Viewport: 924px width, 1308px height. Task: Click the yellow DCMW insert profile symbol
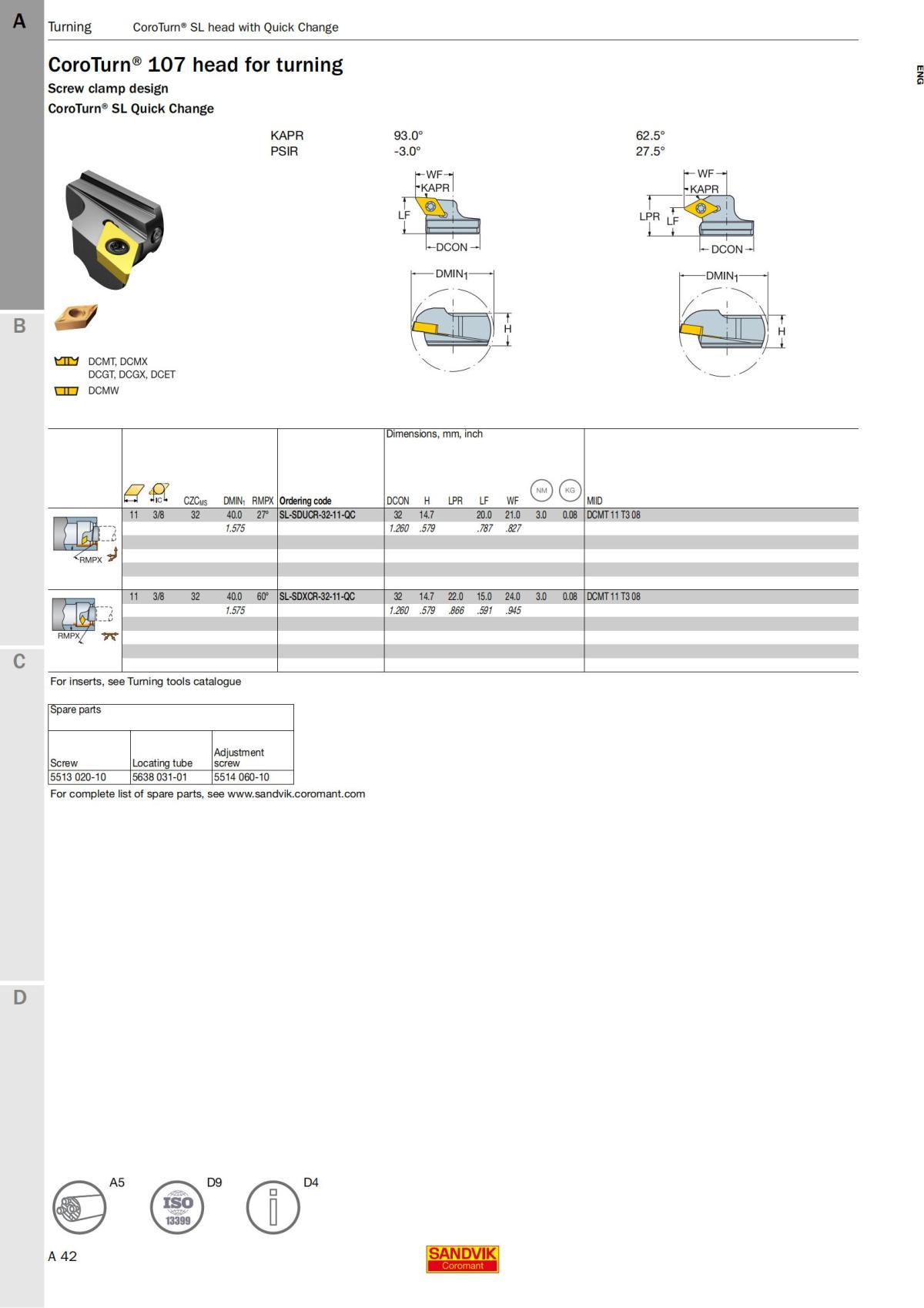coord(66,391)
